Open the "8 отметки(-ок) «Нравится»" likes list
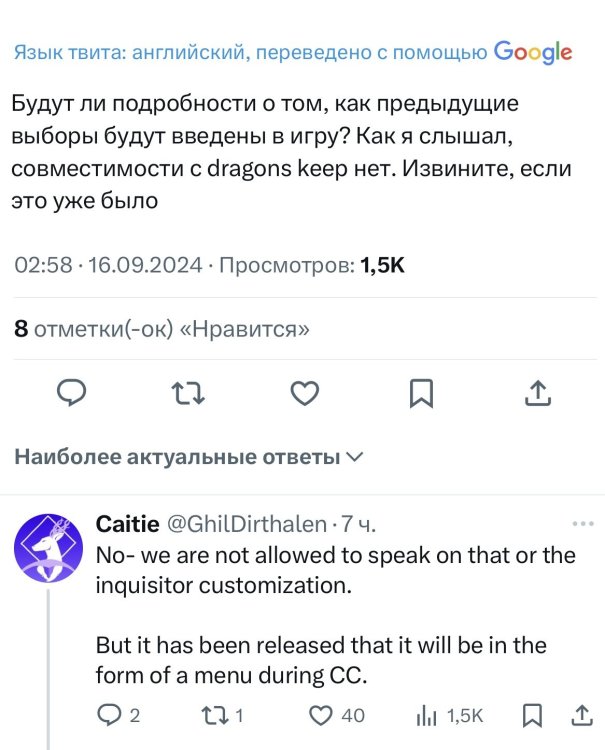This screenshot has height=750, width=605. 162,329
